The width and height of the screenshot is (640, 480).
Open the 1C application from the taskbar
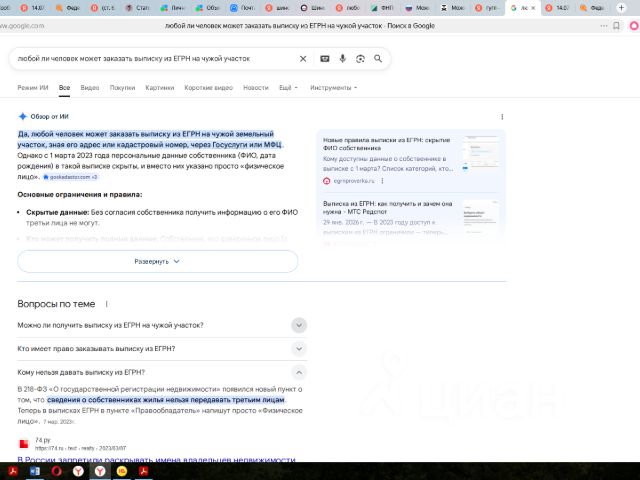(x=122, y=471)
